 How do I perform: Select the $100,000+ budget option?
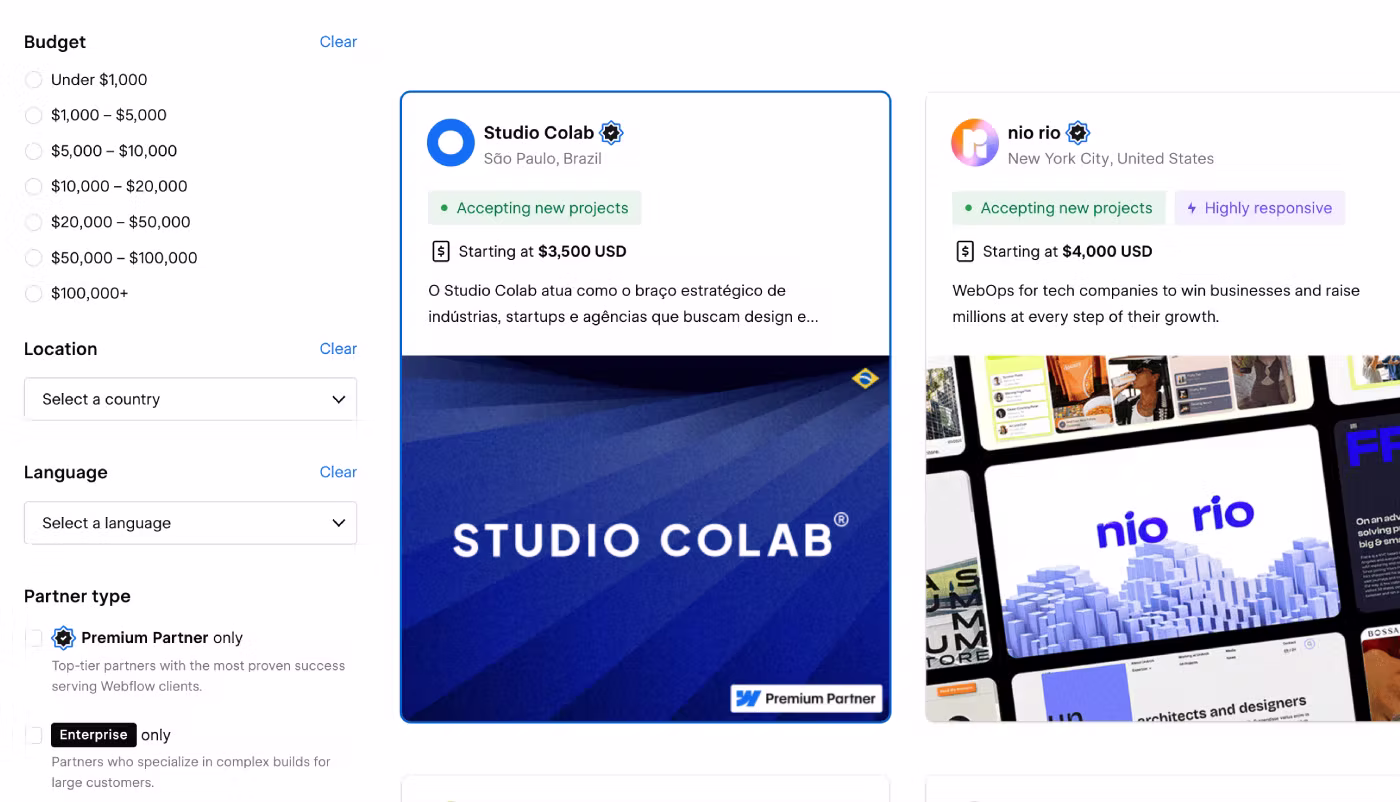point(34,294)
